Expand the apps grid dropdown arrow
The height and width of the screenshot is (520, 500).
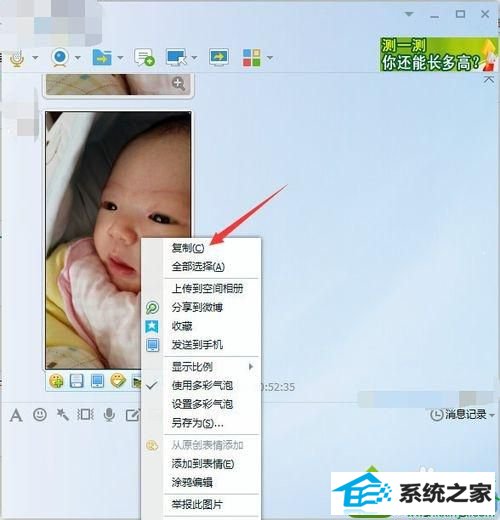click(270, 58)
